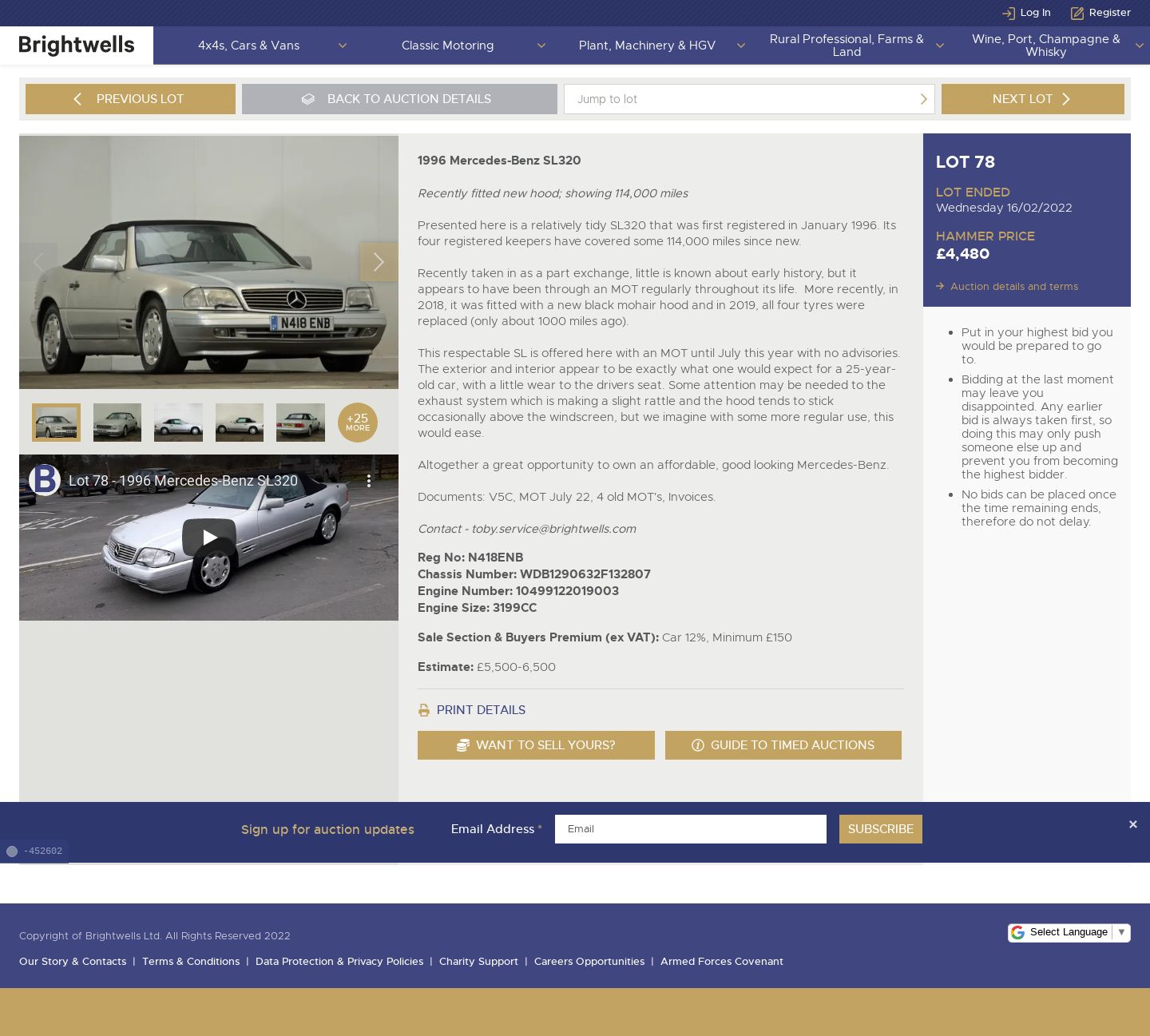Click the Reg No: N418ENB text
This screenshot has width=1150, height=1036.
coord(470,558)
